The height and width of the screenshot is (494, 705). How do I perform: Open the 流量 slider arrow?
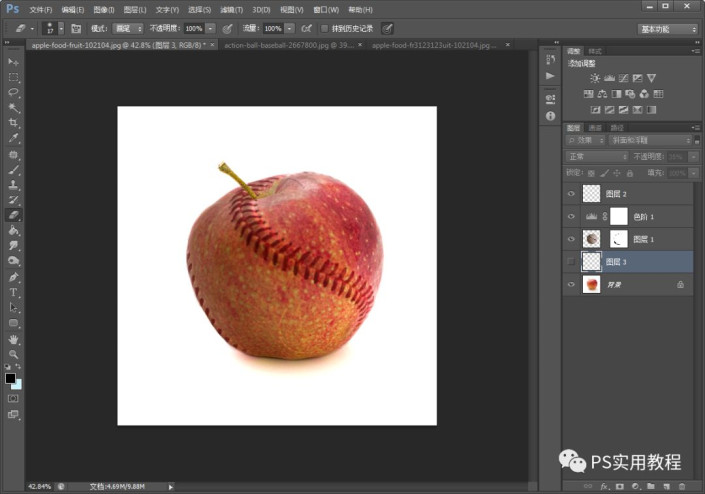coord(290,29)
